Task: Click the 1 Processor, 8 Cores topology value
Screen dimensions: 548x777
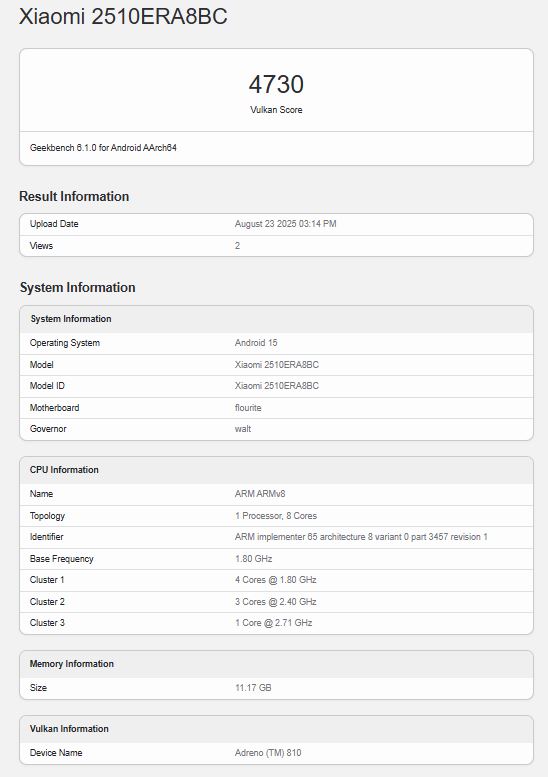Action: pyautogui.click(x=276, y=516)
